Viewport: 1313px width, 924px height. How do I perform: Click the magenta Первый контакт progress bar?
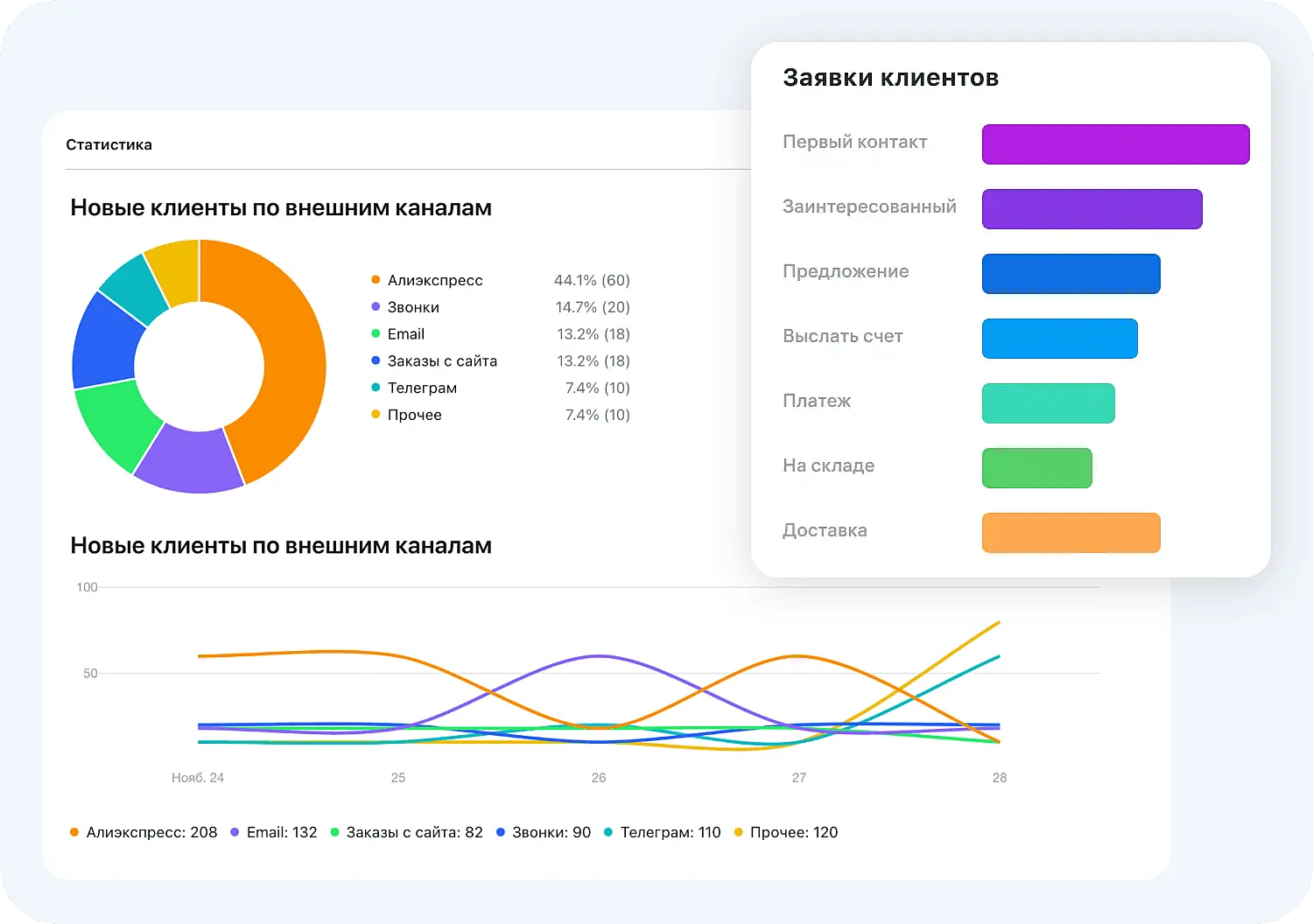1115,144
